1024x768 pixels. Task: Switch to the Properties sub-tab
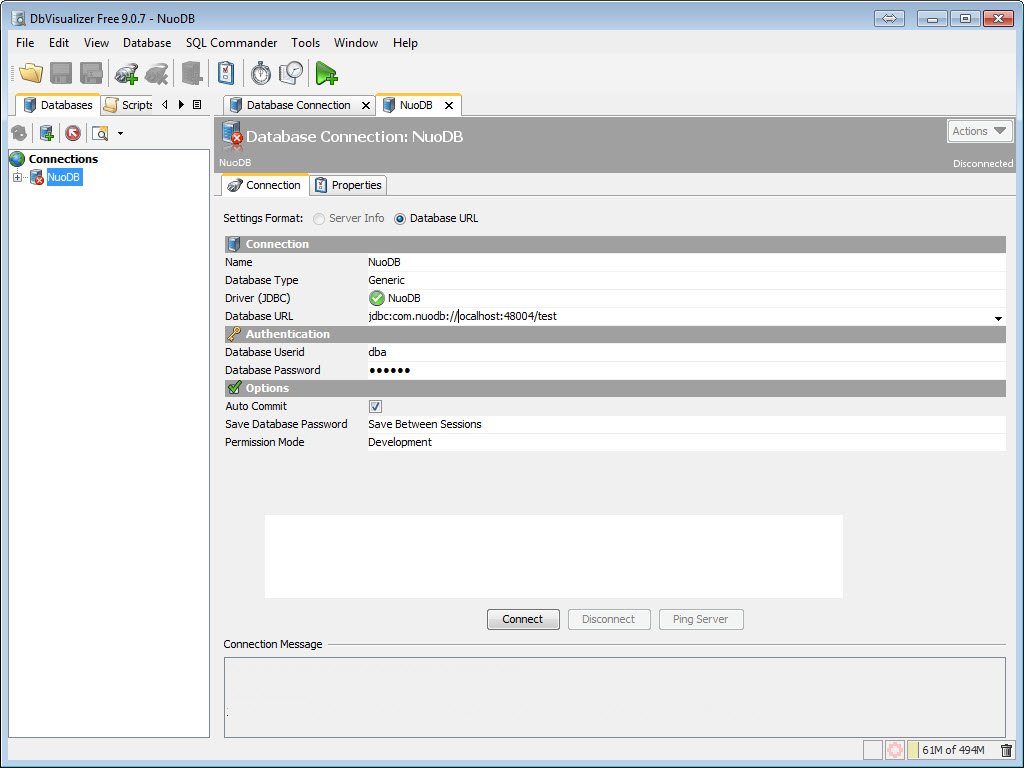[x=348, y=185]
